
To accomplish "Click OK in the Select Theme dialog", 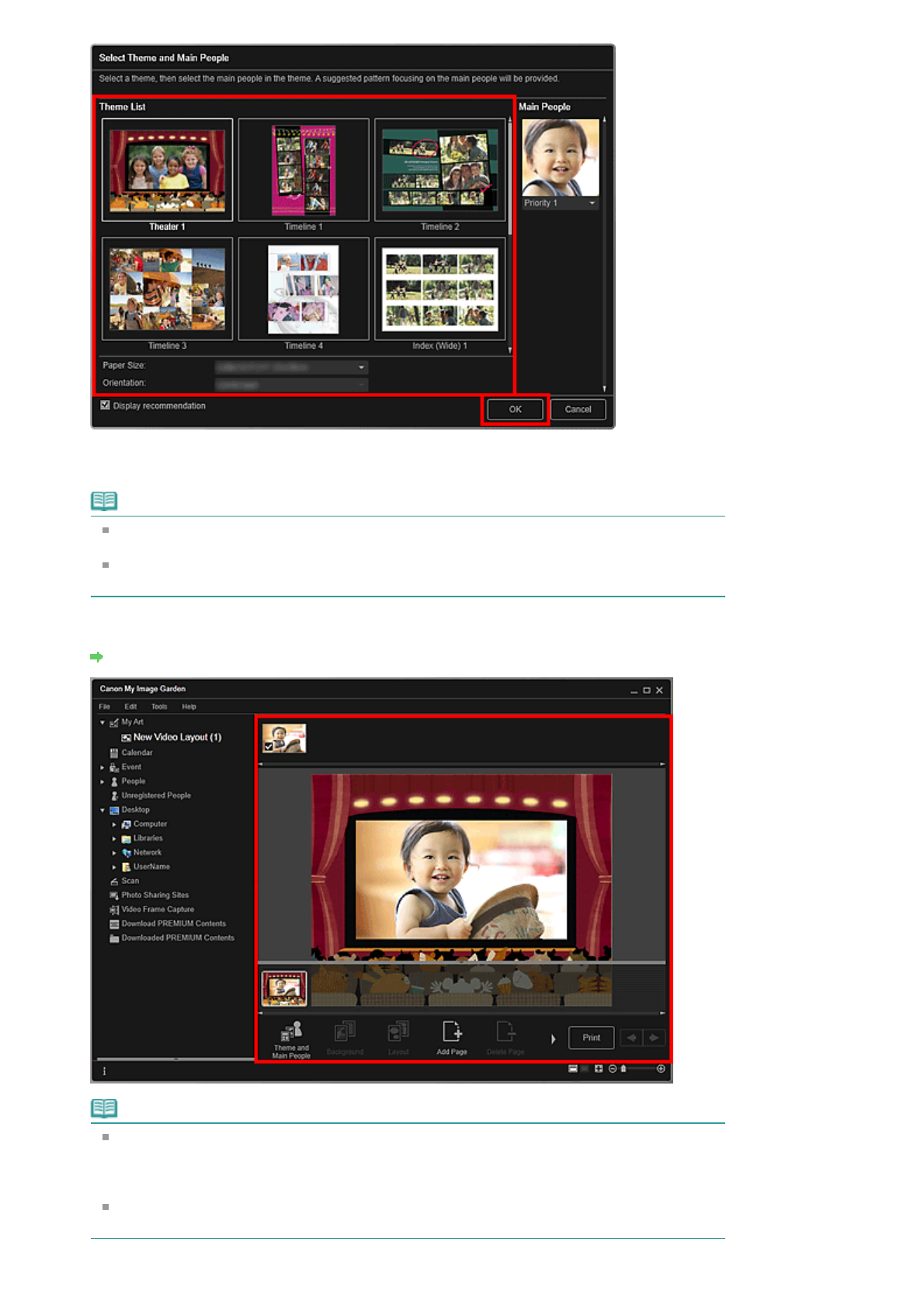I will tap(515, 409).
